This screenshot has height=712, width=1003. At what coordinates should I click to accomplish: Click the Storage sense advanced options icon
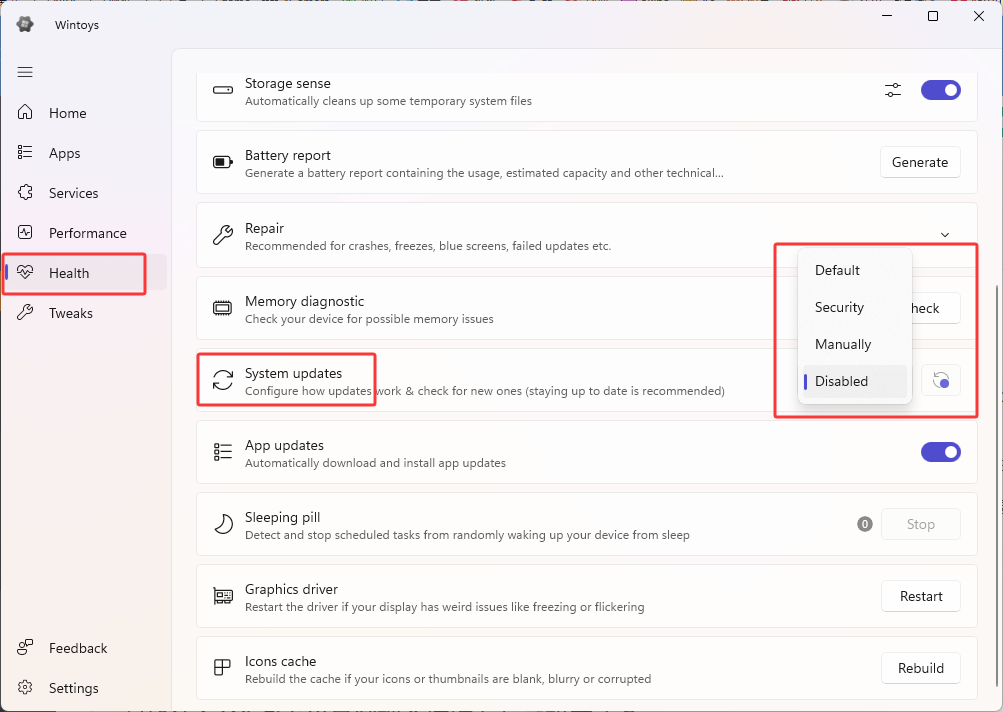click(893, 90)
